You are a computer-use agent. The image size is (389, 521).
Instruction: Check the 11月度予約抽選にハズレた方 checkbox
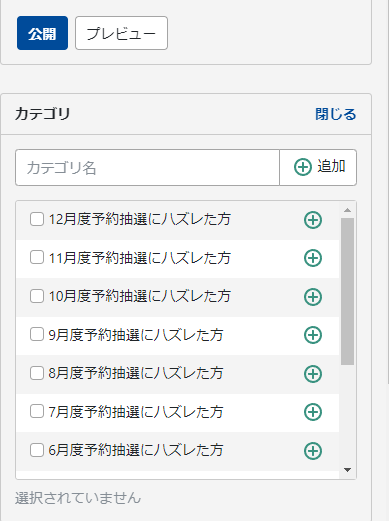coord(37,257)
